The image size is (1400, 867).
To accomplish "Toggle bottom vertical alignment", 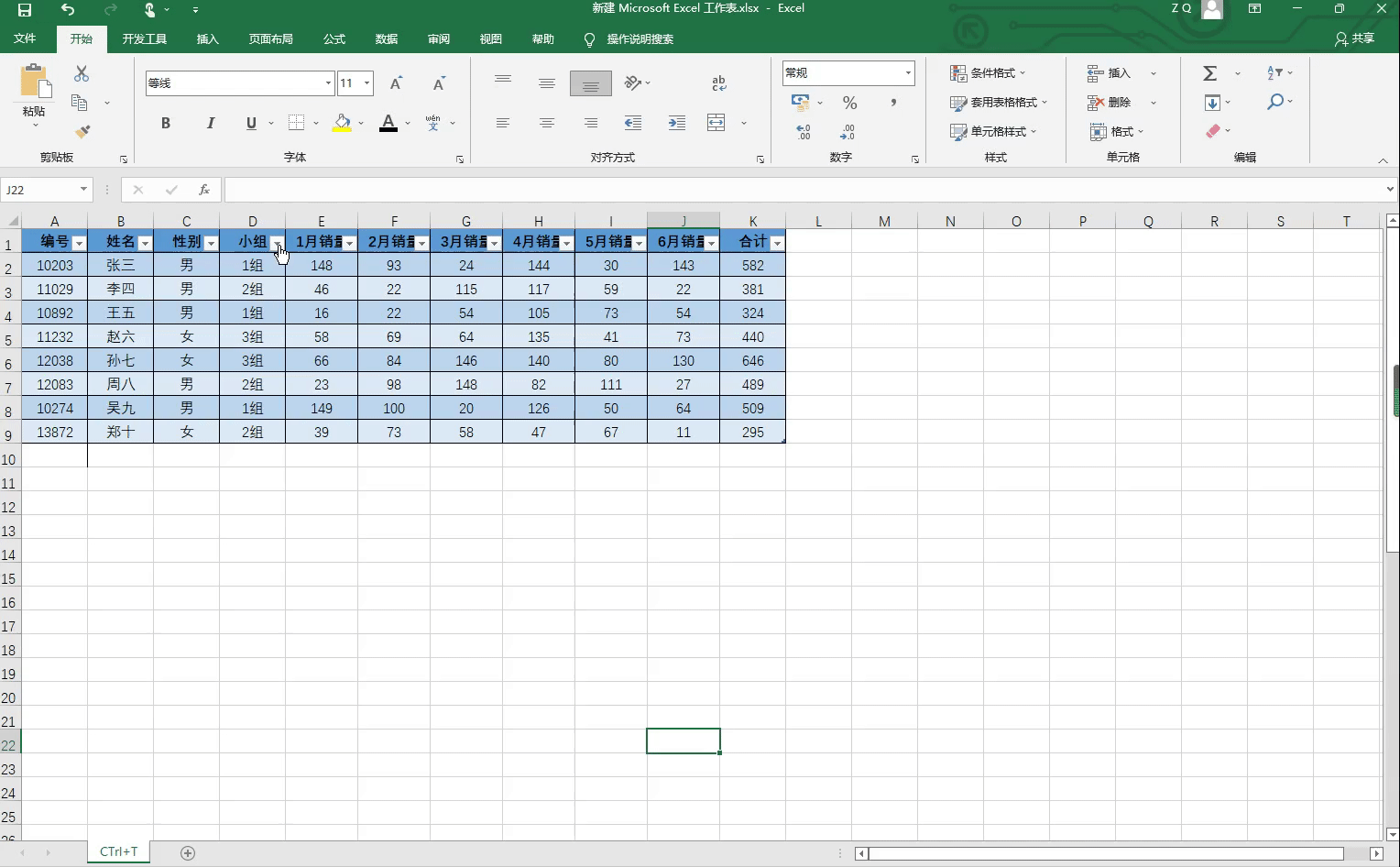I will coord(591,83).
